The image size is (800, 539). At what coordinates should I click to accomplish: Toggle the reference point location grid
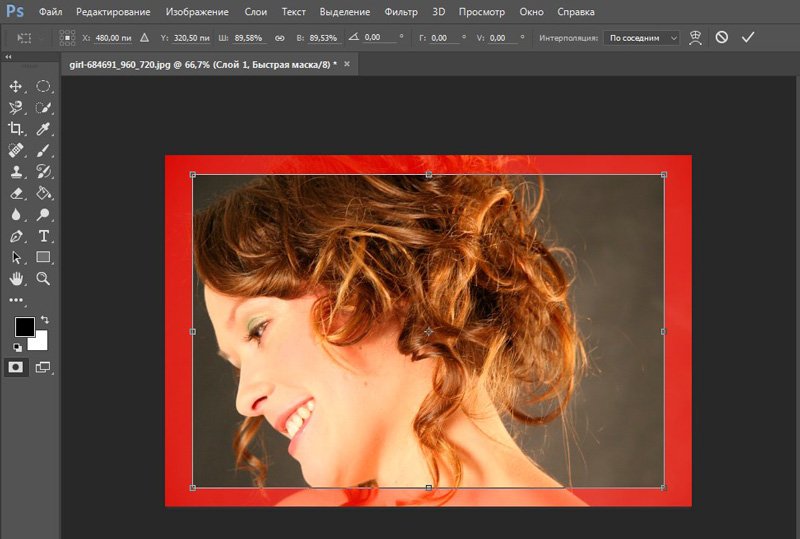pyautogui.click(x=67, y=38)
